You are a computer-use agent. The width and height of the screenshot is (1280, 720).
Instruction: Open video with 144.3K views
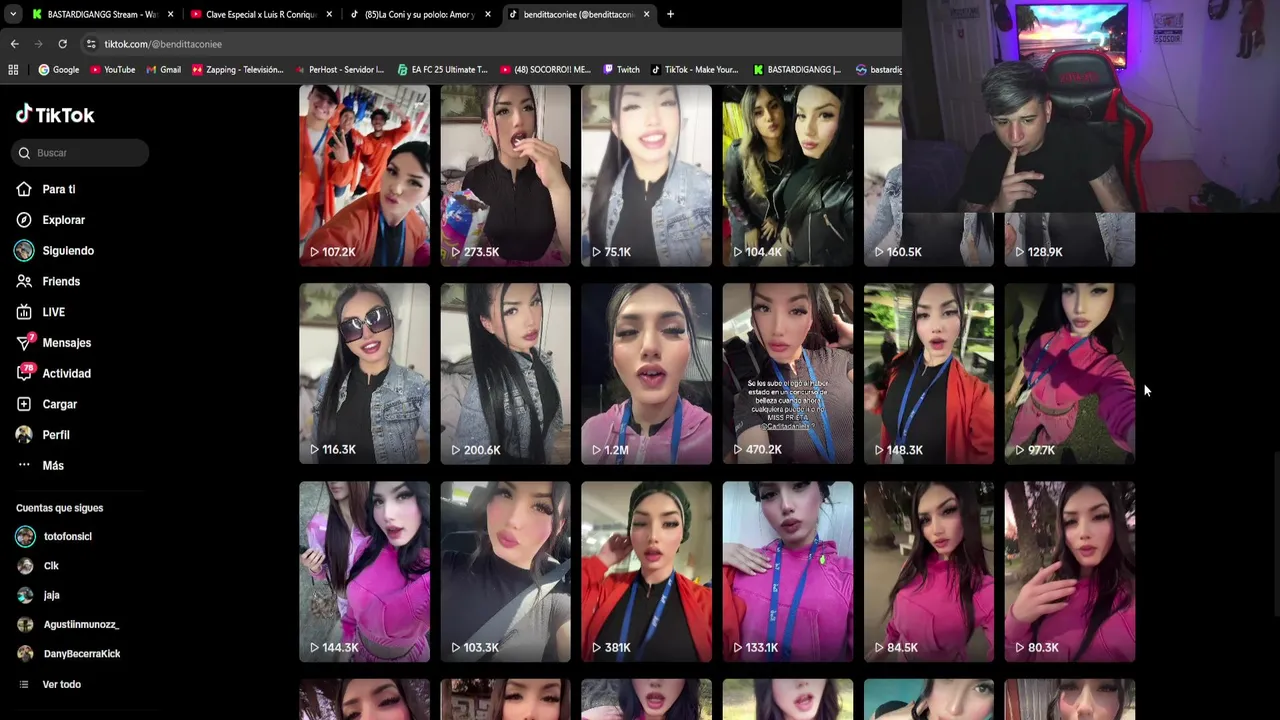tap(364, 572)
